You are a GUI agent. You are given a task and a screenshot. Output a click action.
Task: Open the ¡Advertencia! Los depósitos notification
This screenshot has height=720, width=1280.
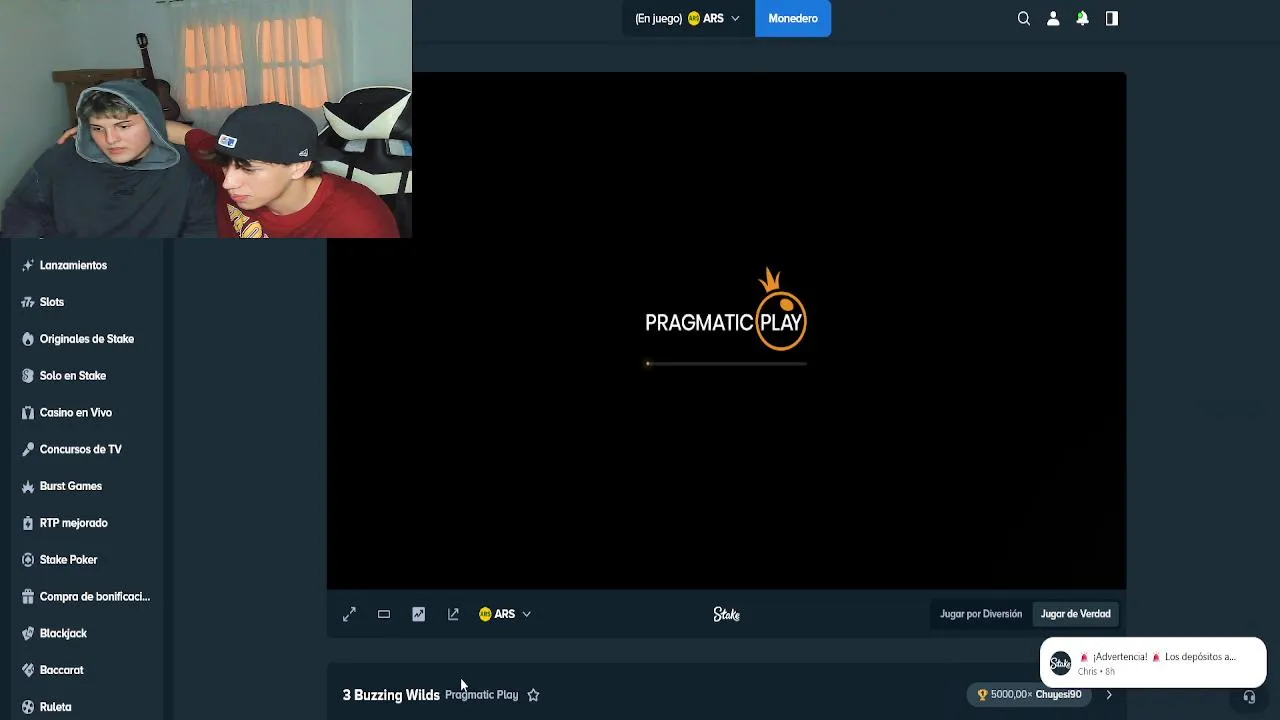coord(1153,662)
